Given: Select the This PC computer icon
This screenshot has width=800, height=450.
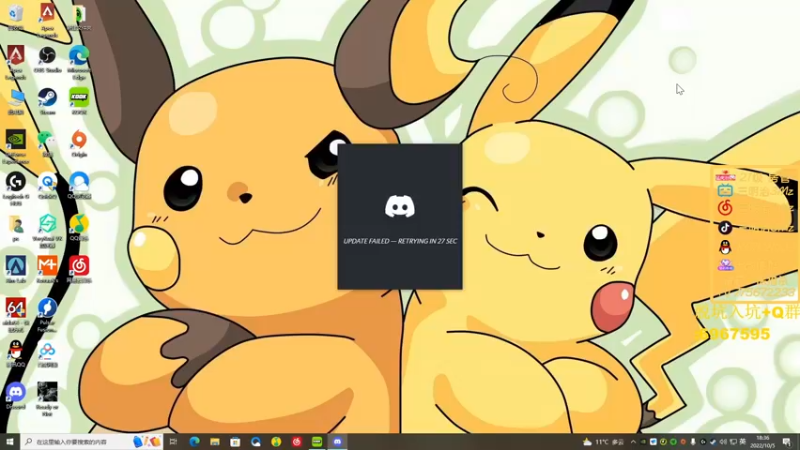Looking at the screenshot, I should coord(16,101).
